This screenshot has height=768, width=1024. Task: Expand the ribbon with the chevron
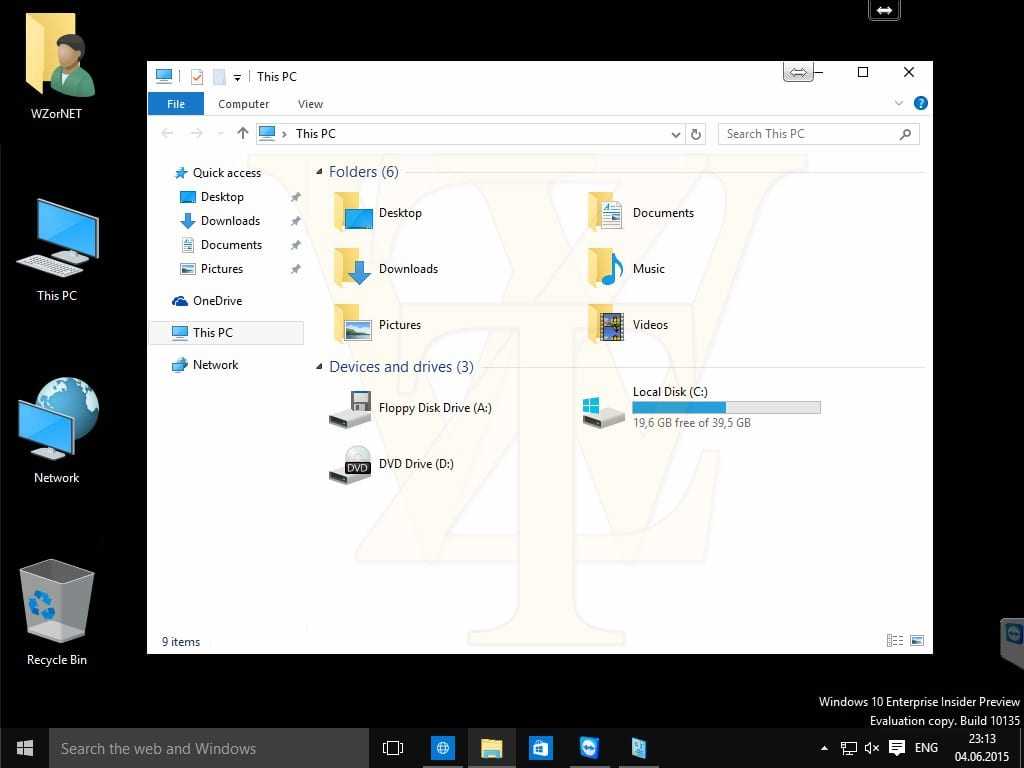point(898,103)
